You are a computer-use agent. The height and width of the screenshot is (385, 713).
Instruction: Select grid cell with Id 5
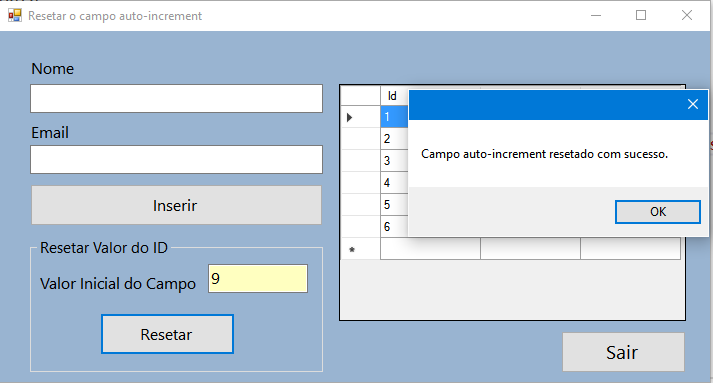[394, 205]
